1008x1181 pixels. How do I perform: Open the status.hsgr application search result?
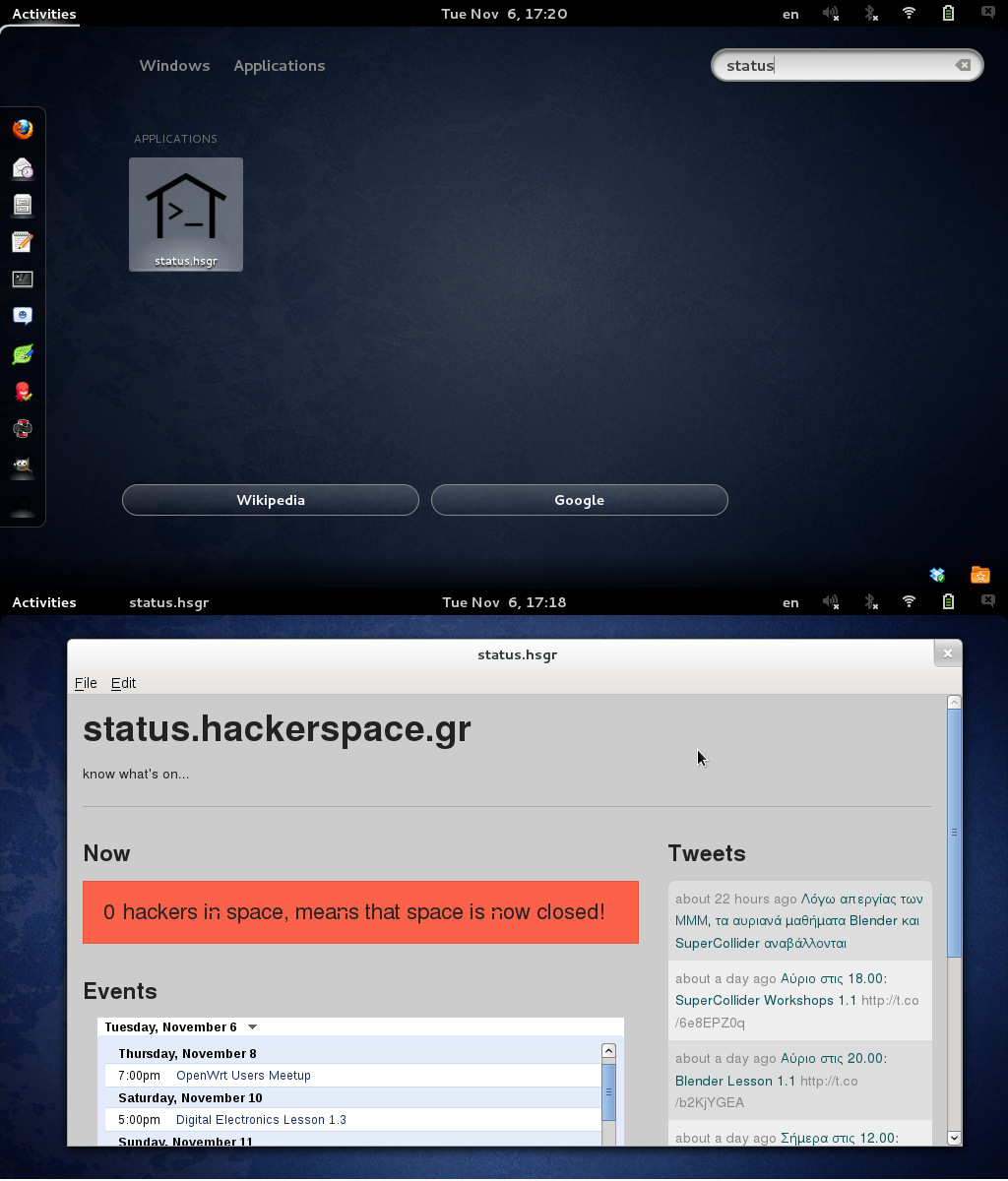(x=186, y=215)
